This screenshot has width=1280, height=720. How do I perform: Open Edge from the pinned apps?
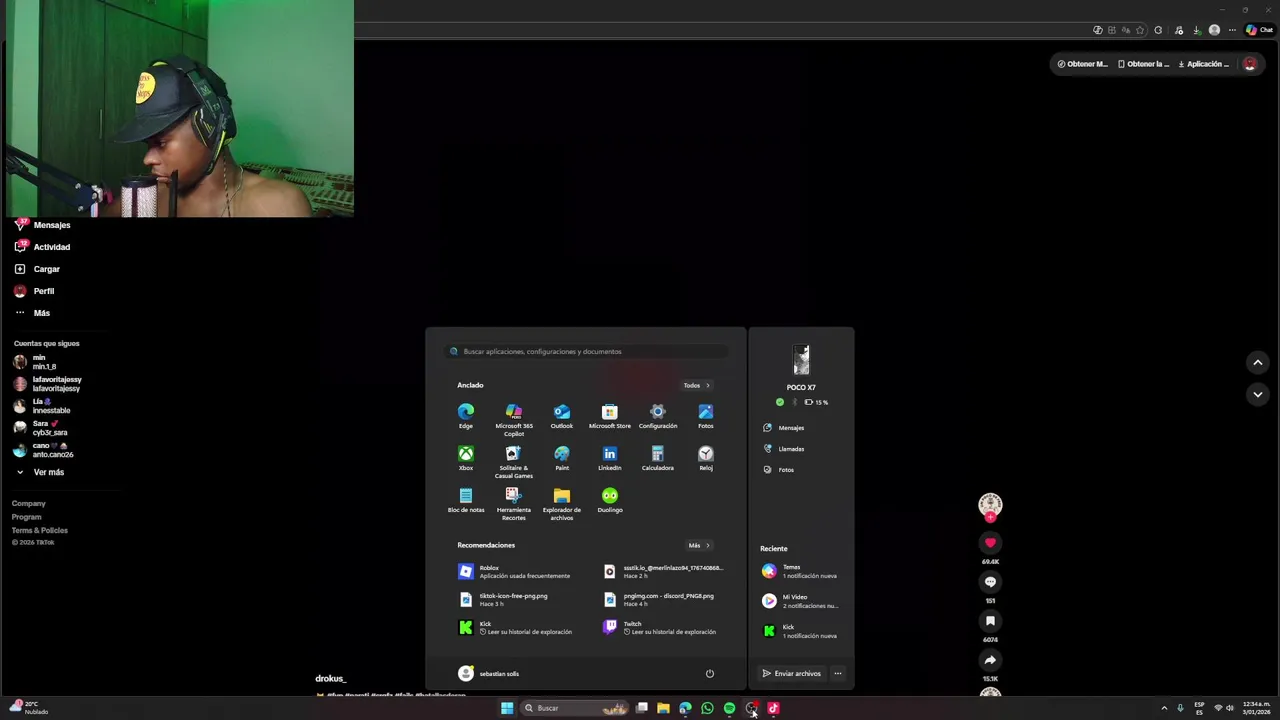466,416
